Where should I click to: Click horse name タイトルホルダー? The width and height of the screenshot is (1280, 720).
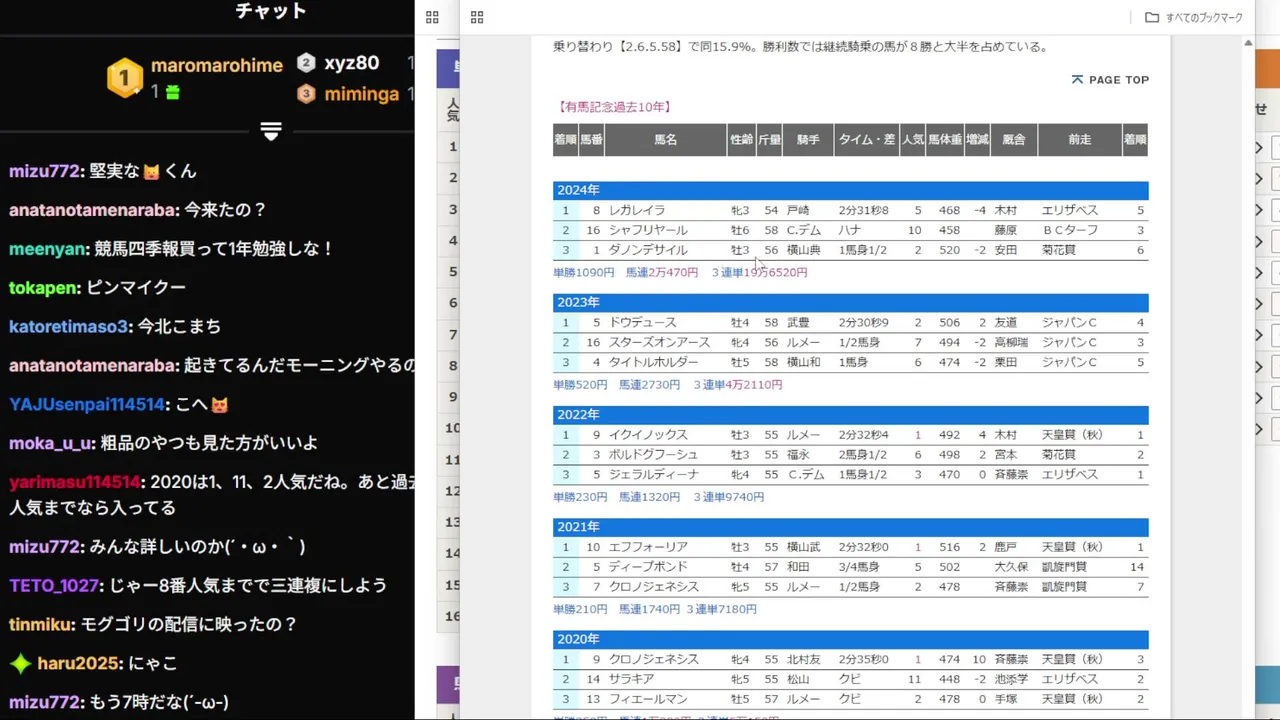pyautogui.click(x=654, y=362)
